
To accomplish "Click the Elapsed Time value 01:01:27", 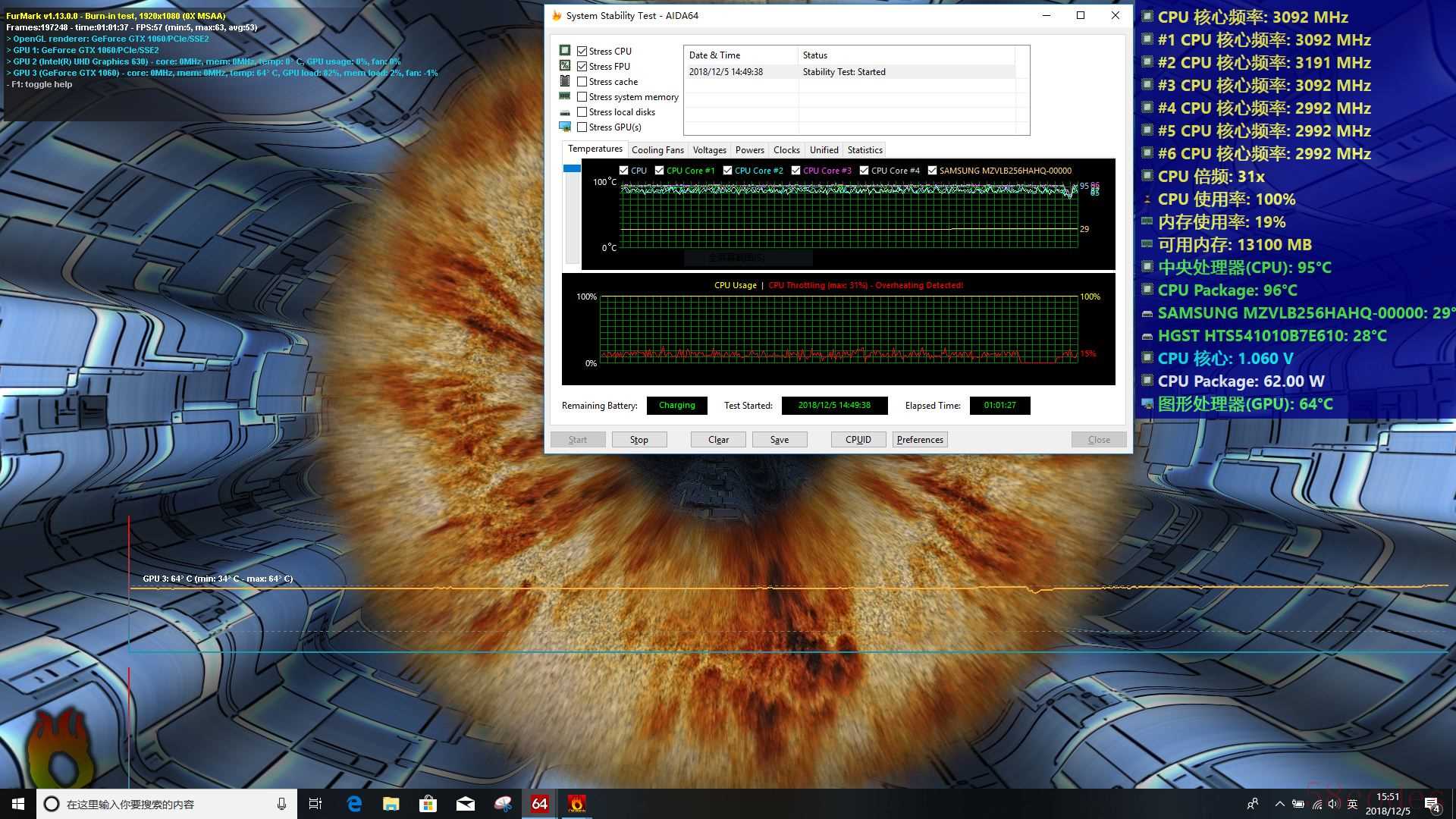I will (x=999, y=406).
